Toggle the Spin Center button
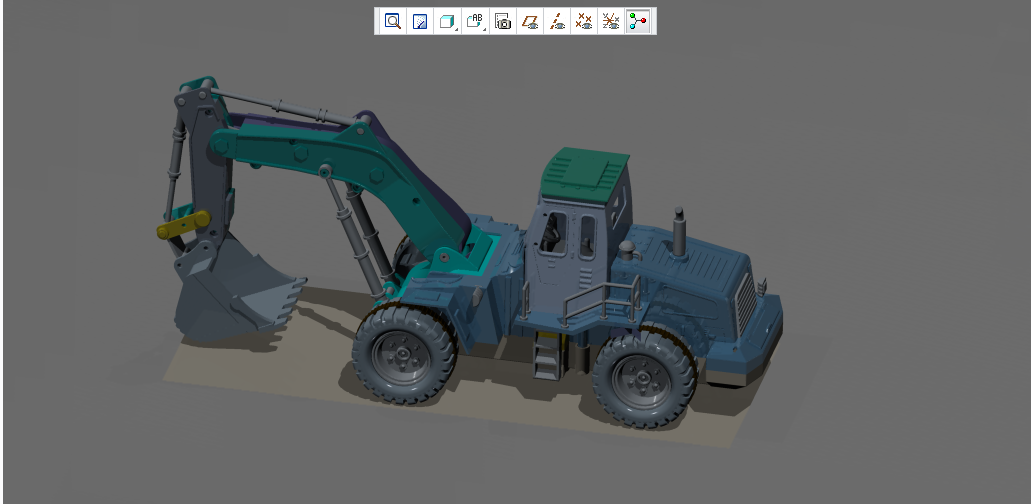This screenshot has width=1031, height=504. 638,22
